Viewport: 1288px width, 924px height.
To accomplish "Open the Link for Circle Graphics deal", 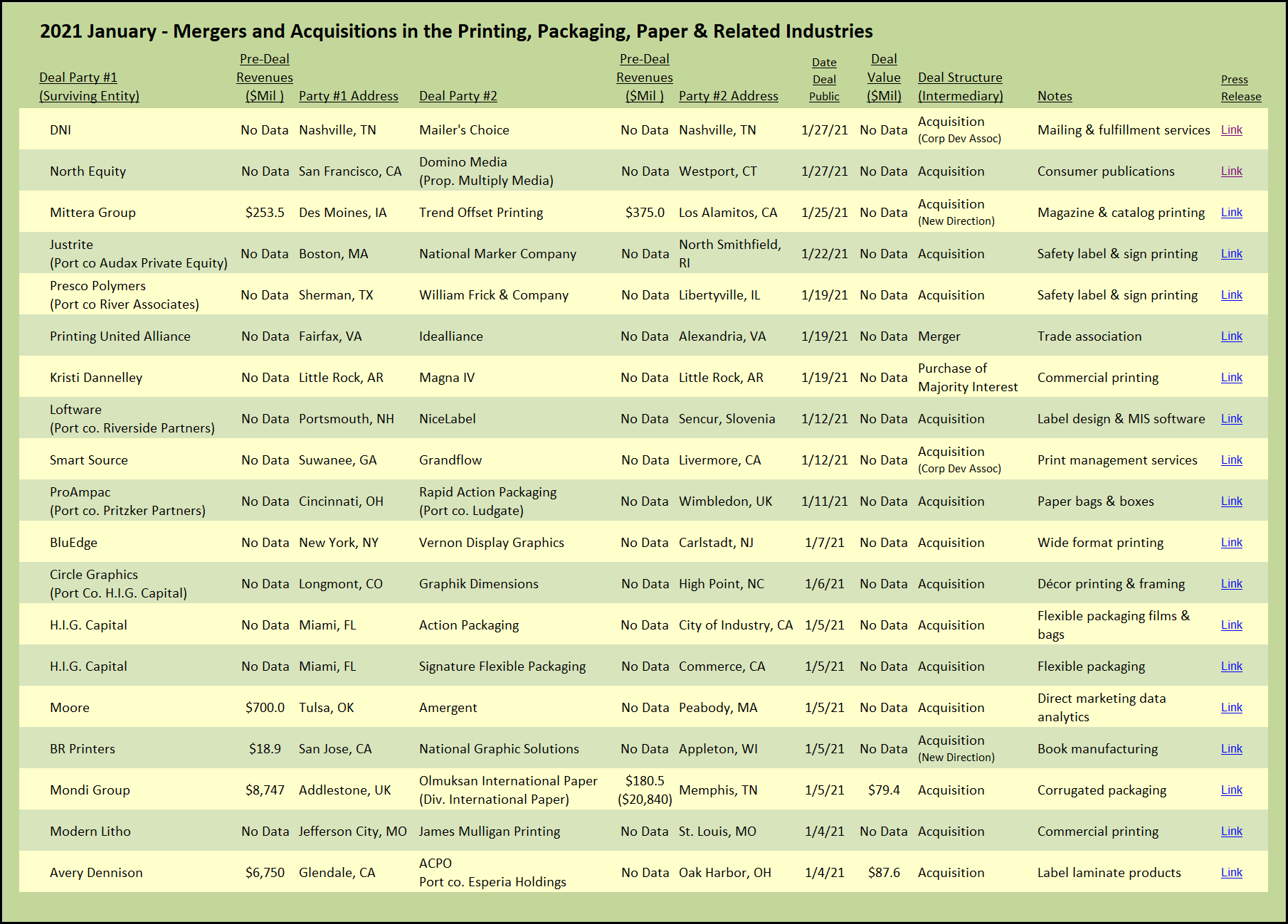I will coord(1231,584).
